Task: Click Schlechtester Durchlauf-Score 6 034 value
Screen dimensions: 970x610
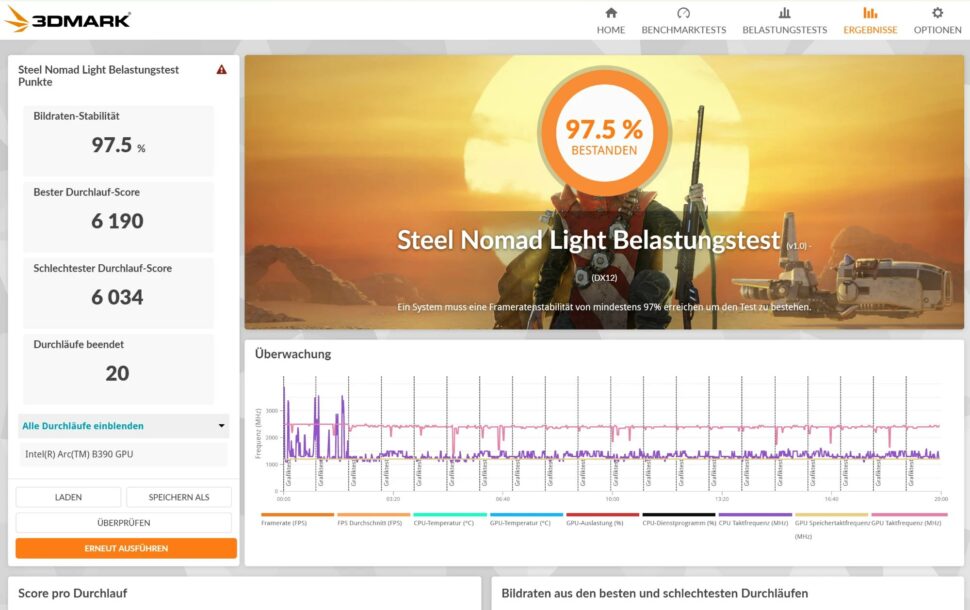Action: point(118,297)
